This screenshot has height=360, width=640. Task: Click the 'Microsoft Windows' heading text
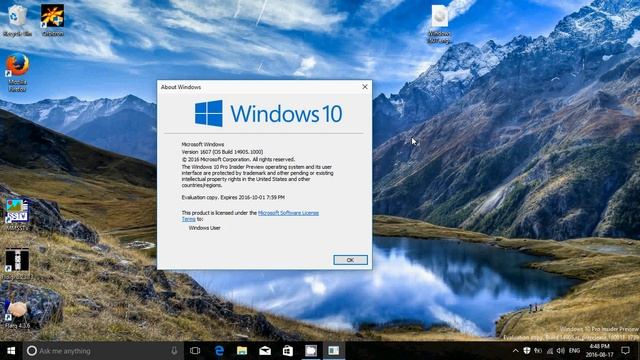pos(203,144)
